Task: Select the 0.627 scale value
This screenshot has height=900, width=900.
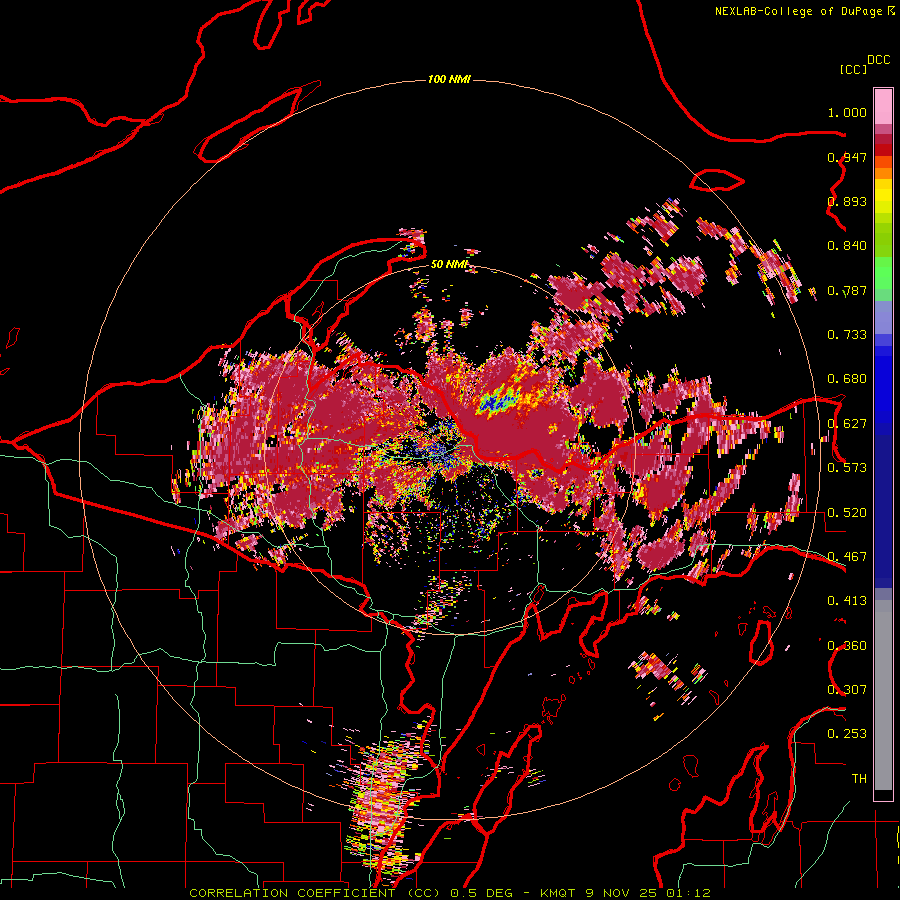Action: click(x=847, y=424)
